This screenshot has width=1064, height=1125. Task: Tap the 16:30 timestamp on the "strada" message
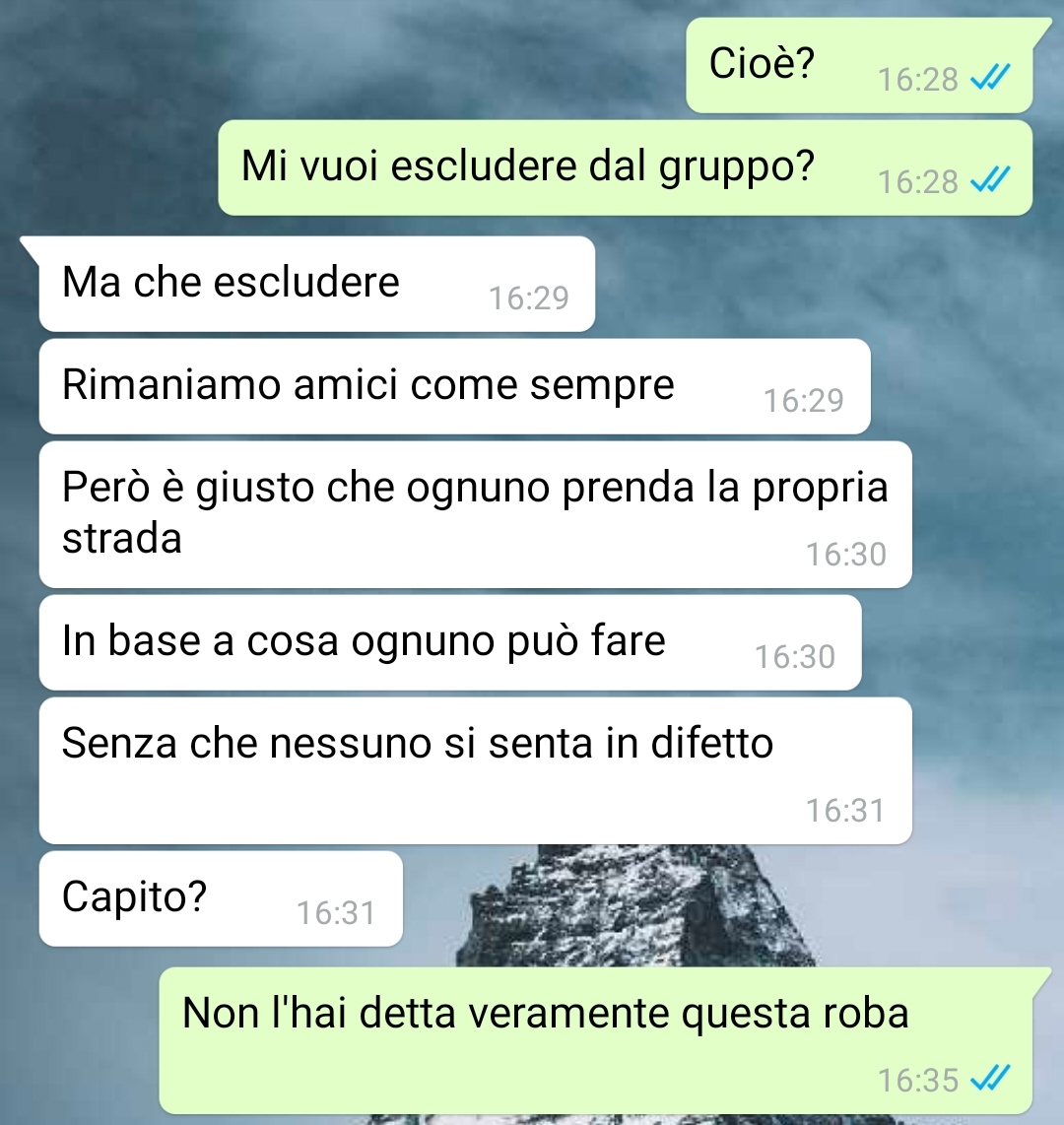[846, 554]
